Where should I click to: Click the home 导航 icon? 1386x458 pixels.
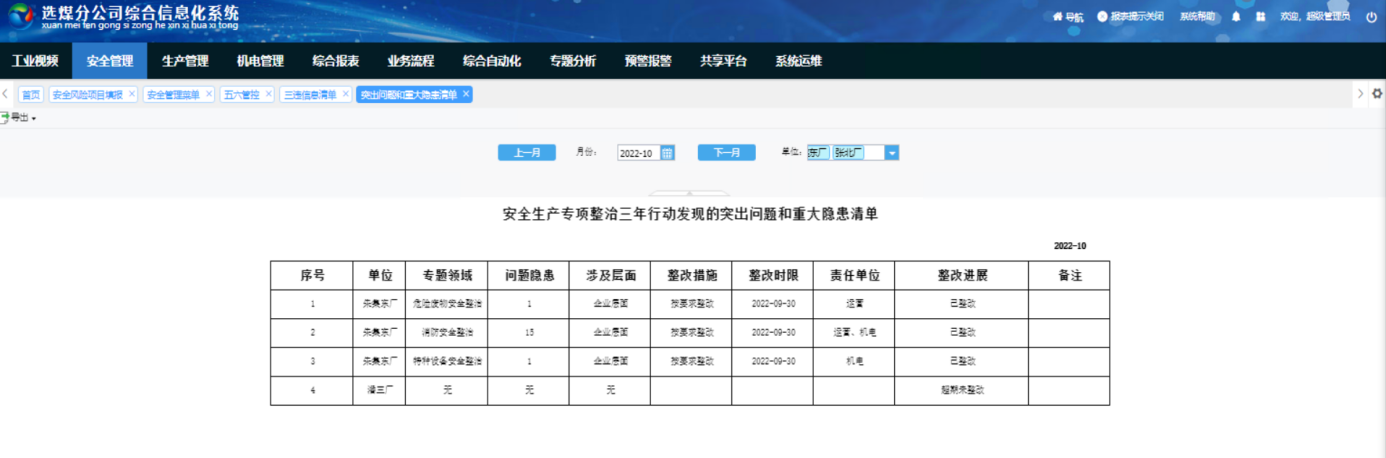(1057, 17)
